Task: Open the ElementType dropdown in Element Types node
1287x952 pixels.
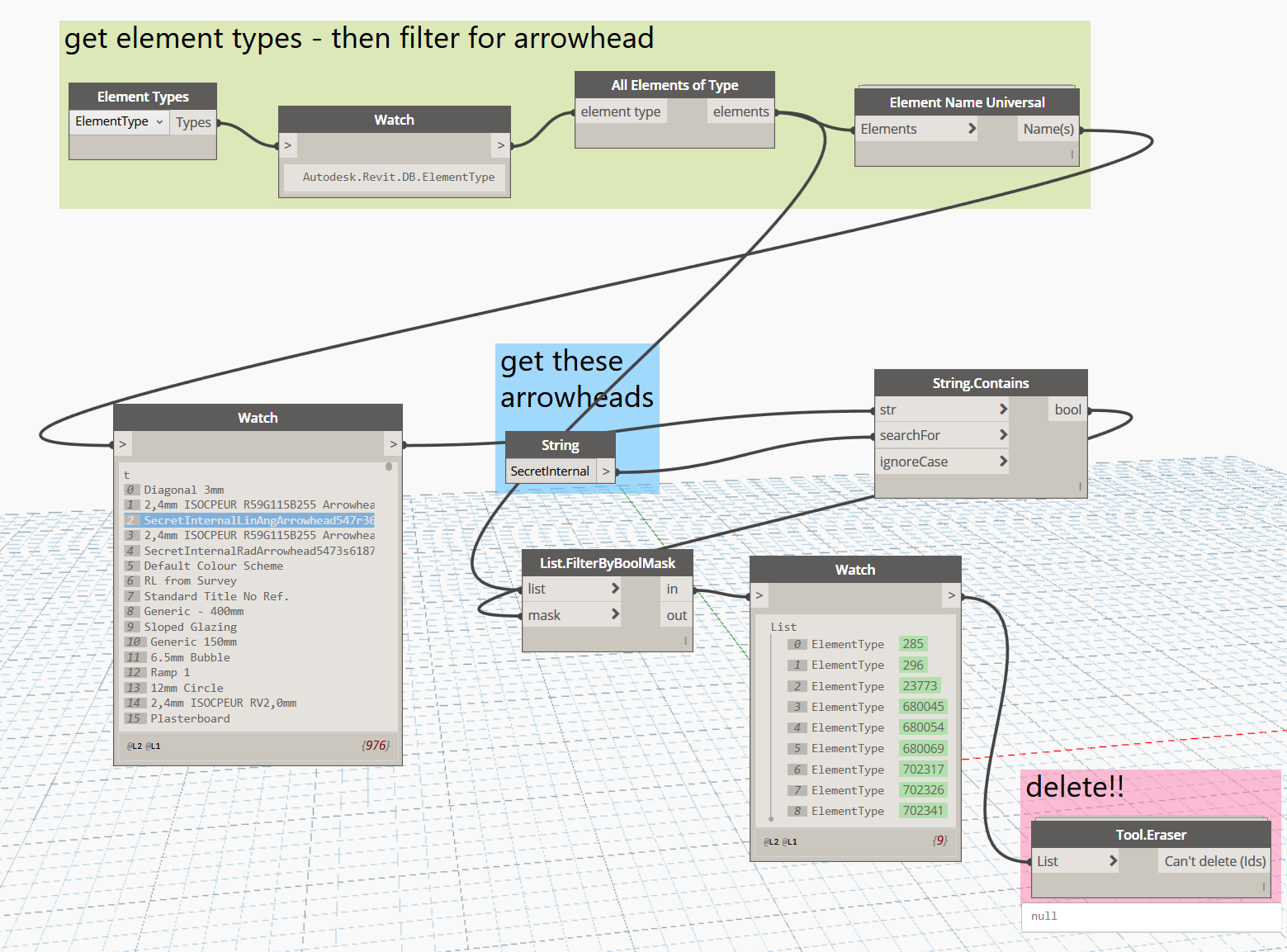Action: coord(119,121)
